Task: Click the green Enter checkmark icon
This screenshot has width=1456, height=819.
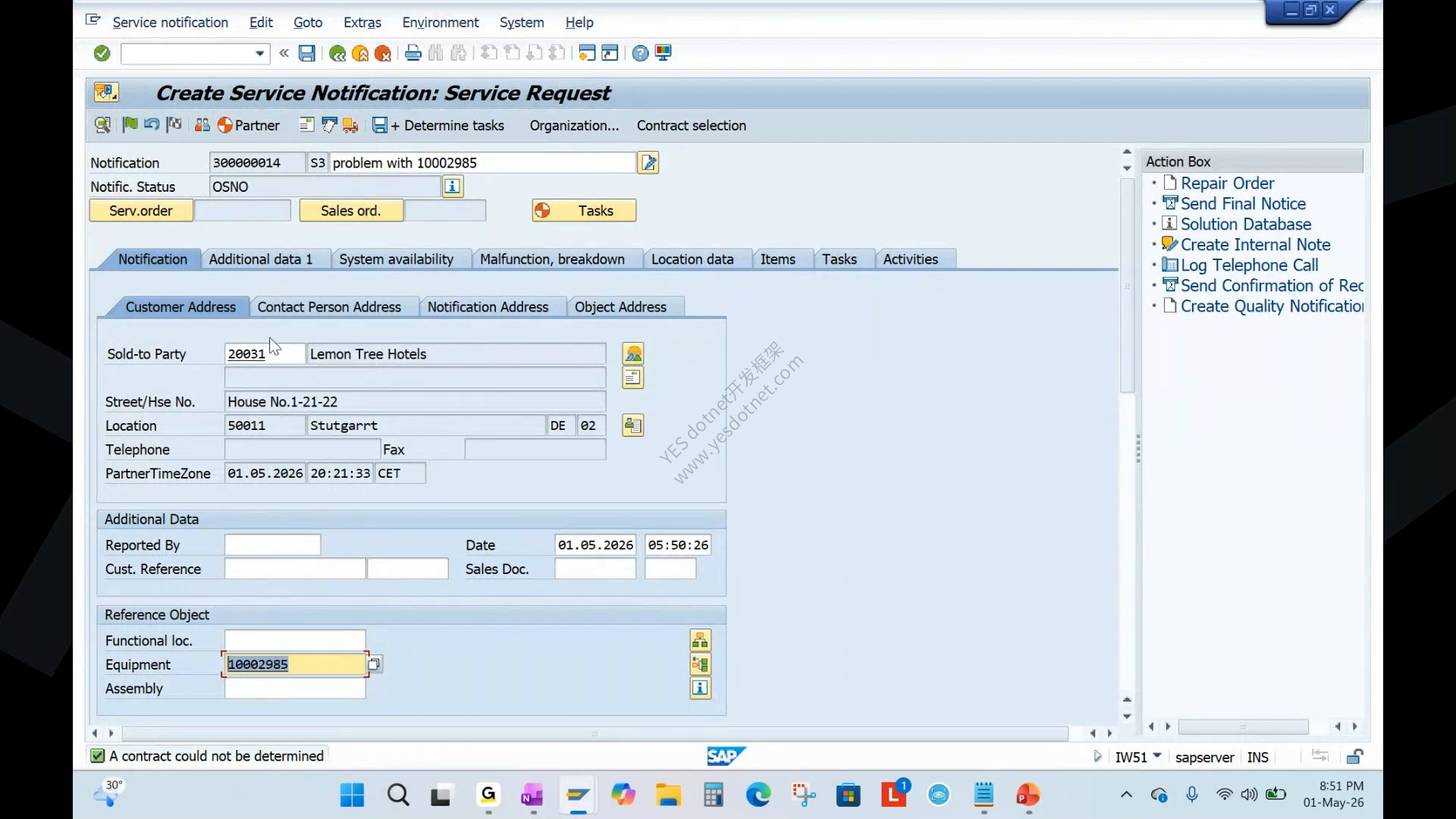Action: (102, 53)
